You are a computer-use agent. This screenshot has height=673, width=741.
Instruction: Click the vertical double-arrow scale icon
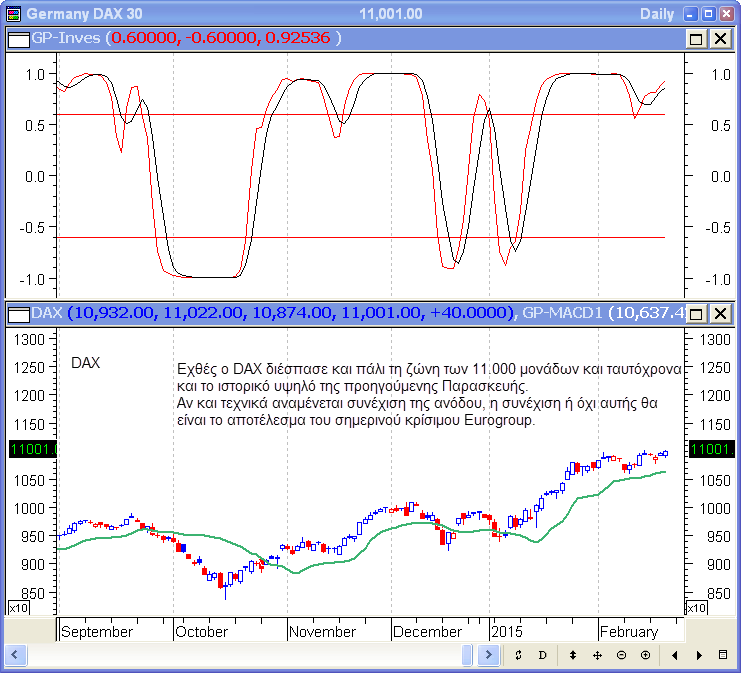click(x=573, y=655)
